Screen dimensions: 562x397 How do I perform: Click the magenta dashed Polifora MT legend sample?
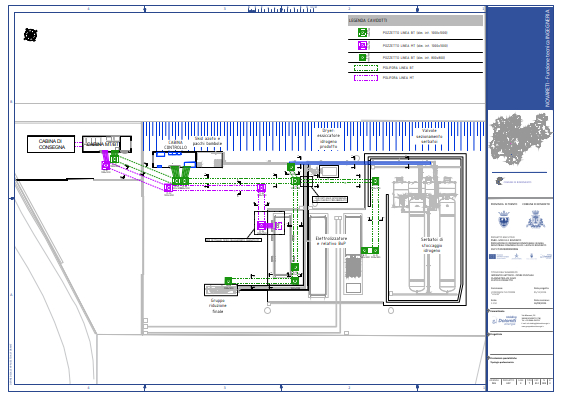[x=366, y=78]
